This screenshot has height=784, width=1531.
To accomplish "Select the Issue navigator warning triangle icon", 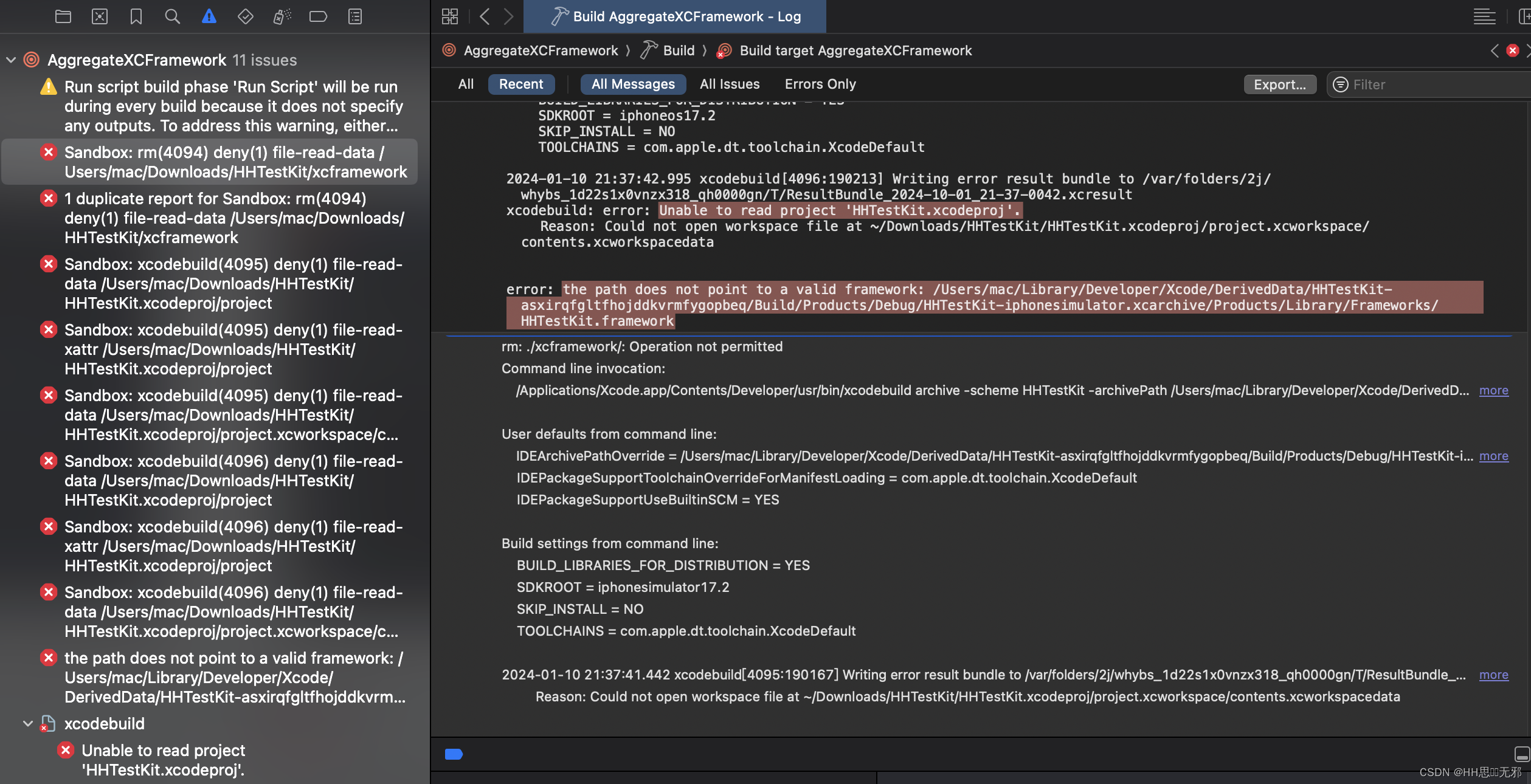I will 209,16.
